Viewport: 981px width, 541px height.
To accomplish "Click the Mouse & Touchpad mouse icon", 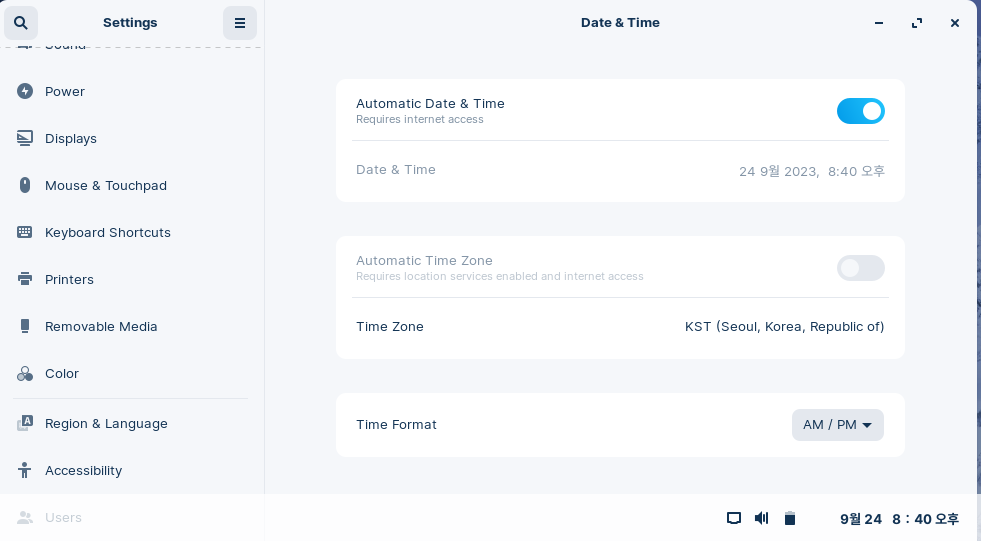I will coord(24,185).
